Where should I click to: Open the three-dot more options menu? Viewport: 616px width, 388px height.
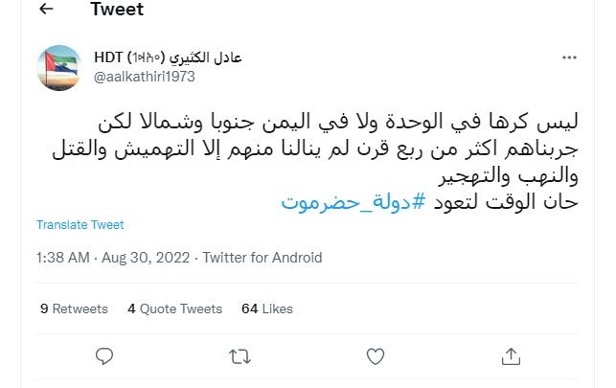569,58
